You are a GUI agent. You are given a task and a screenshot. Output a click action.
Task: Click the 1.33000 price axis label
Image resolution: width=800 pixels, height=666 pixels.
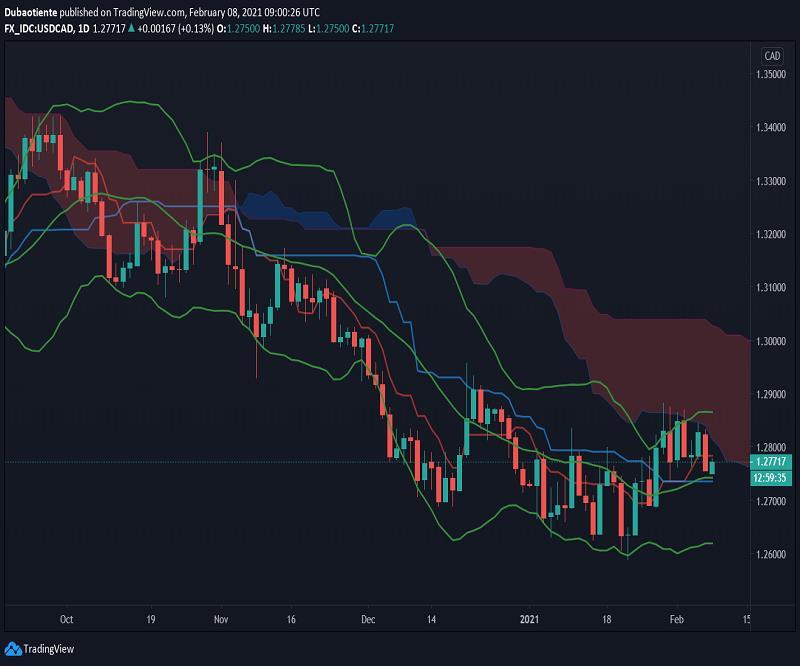coord(771,181)
